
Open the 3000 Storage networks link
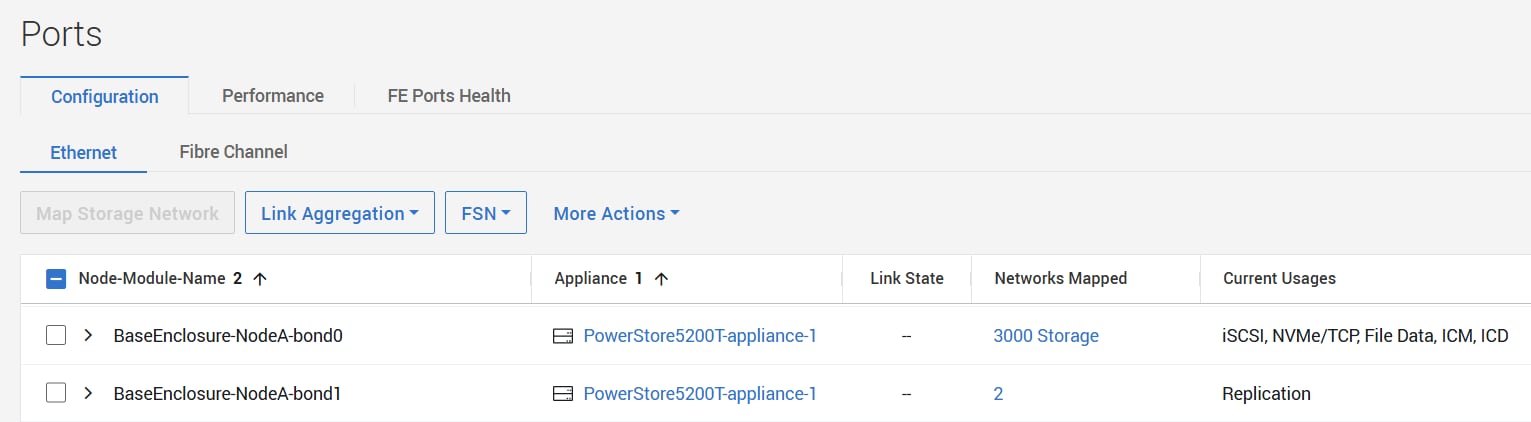[1046, 336]
